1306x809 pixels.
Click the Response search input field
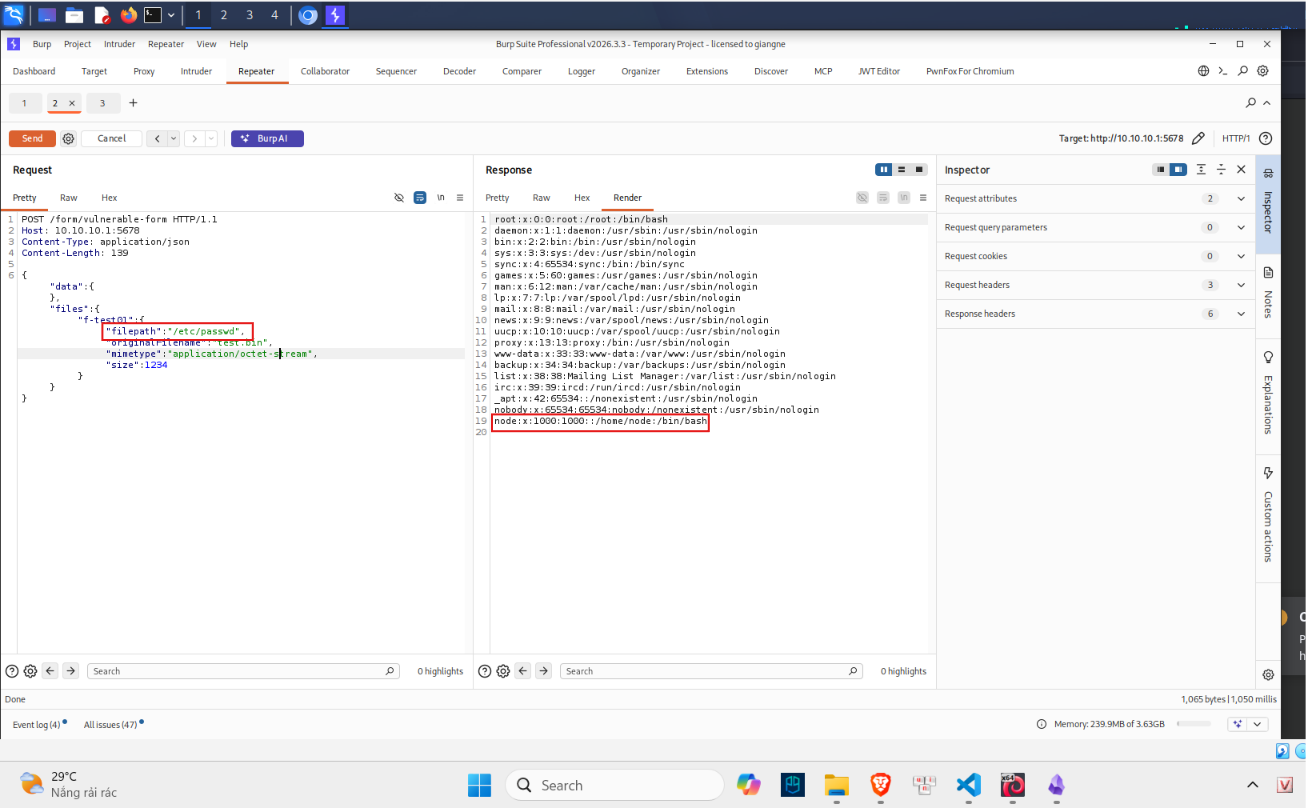711,671
